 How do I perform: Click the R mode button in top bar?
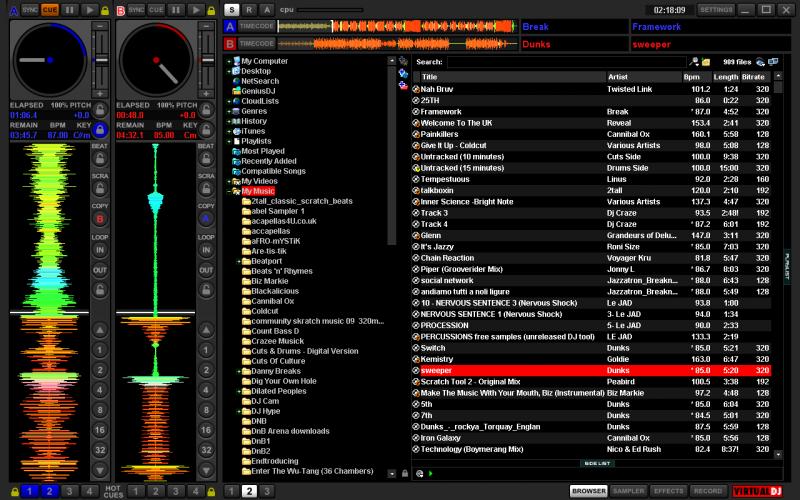click(x=249, y=10)
